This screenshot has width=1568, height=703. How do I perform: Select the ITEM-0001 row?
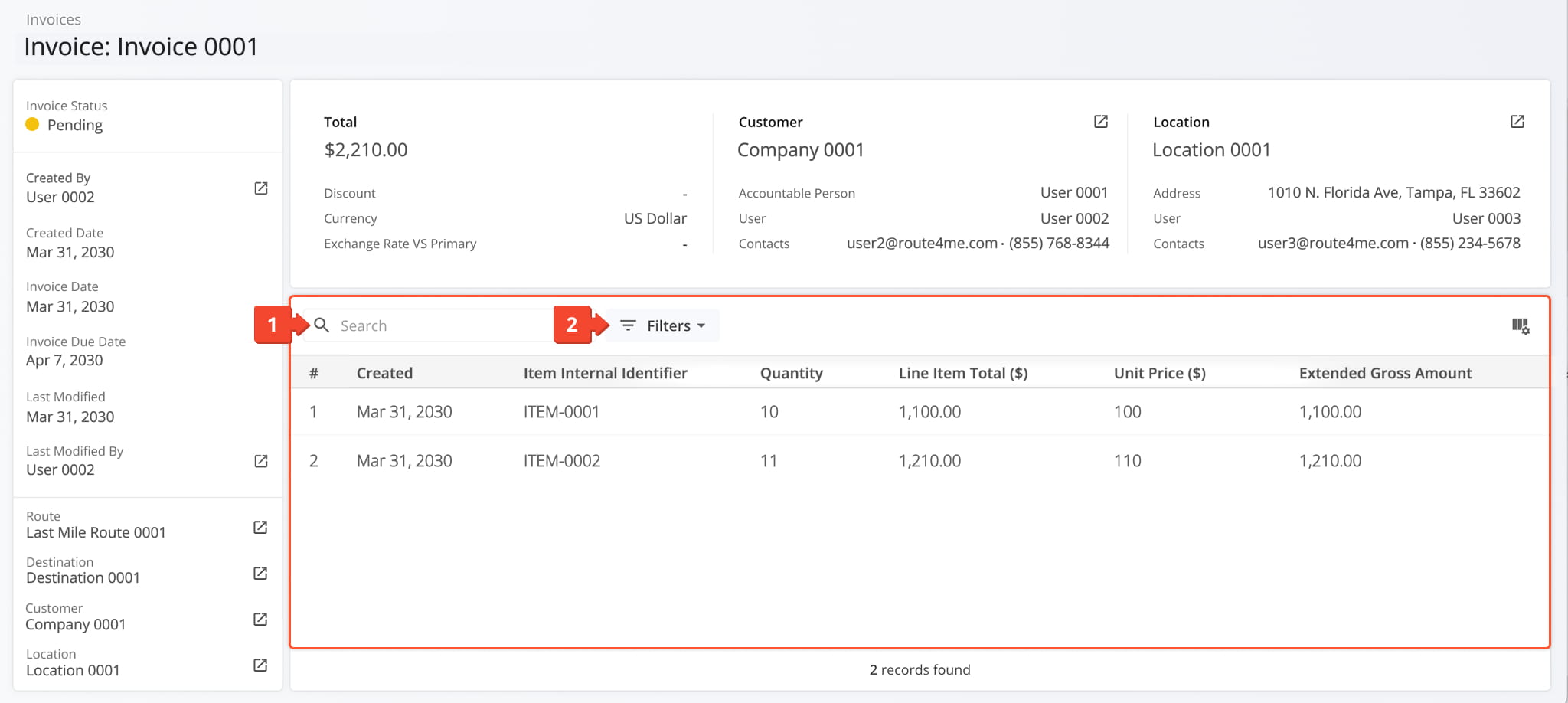(x=561, y=412)
